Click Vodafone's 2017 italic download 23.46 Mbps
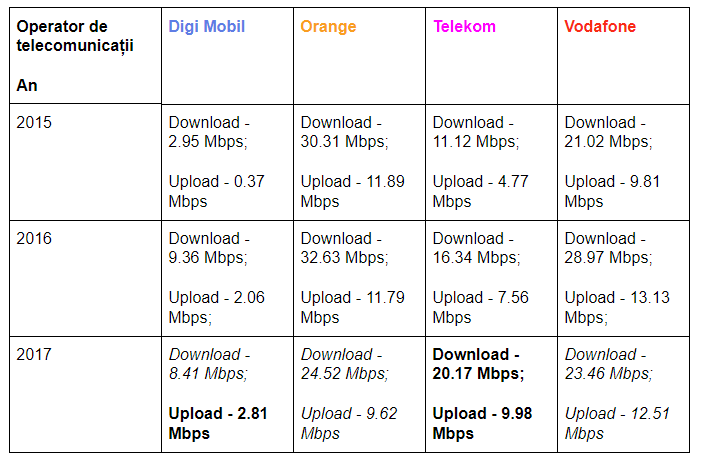The image size is (704, 467). pyautogui.click(x=608, y=364)
